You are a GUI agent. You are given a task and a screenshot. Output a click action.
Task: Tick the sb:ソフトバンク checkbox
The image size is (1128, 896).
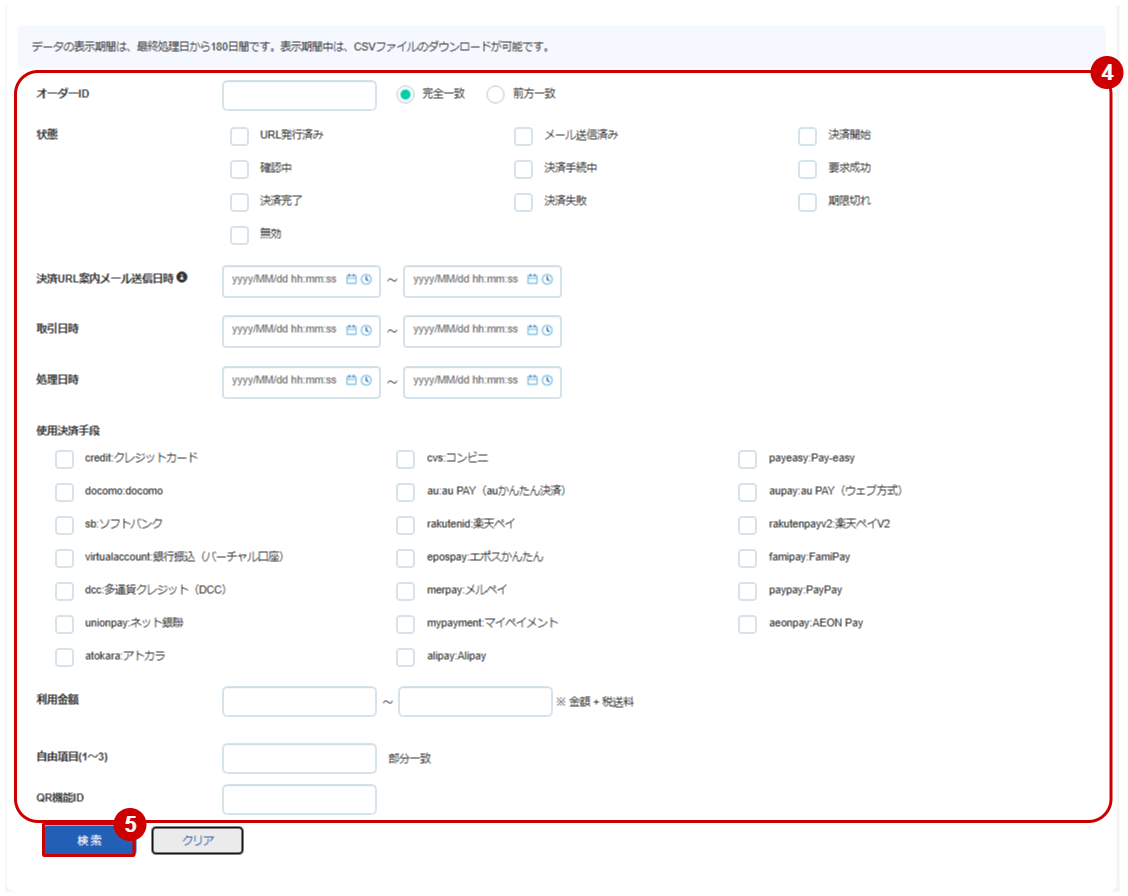(65, 525)
